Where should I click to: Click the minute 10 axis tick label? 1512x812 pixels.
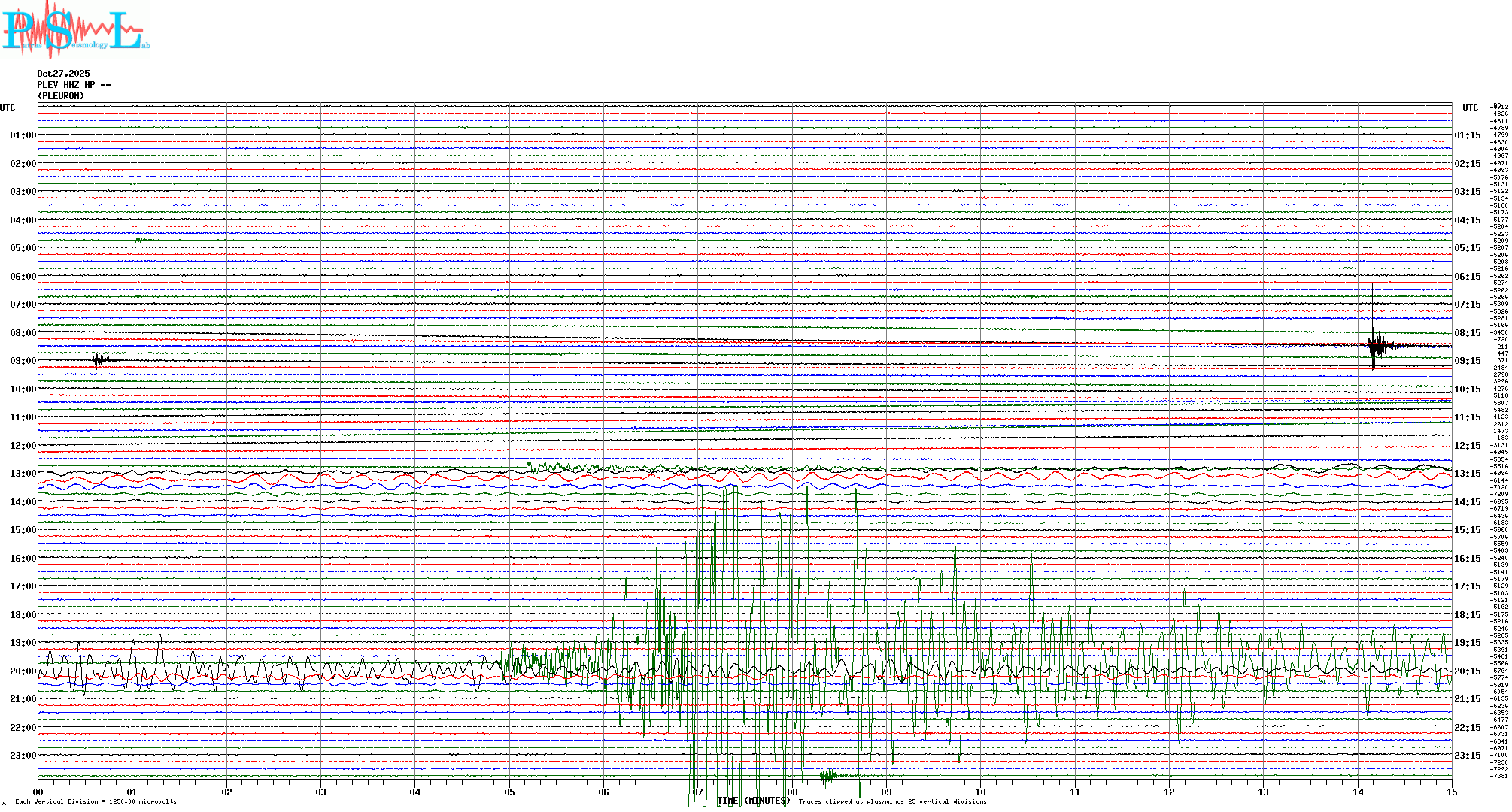pyautogui.click(x=980, y=792)
